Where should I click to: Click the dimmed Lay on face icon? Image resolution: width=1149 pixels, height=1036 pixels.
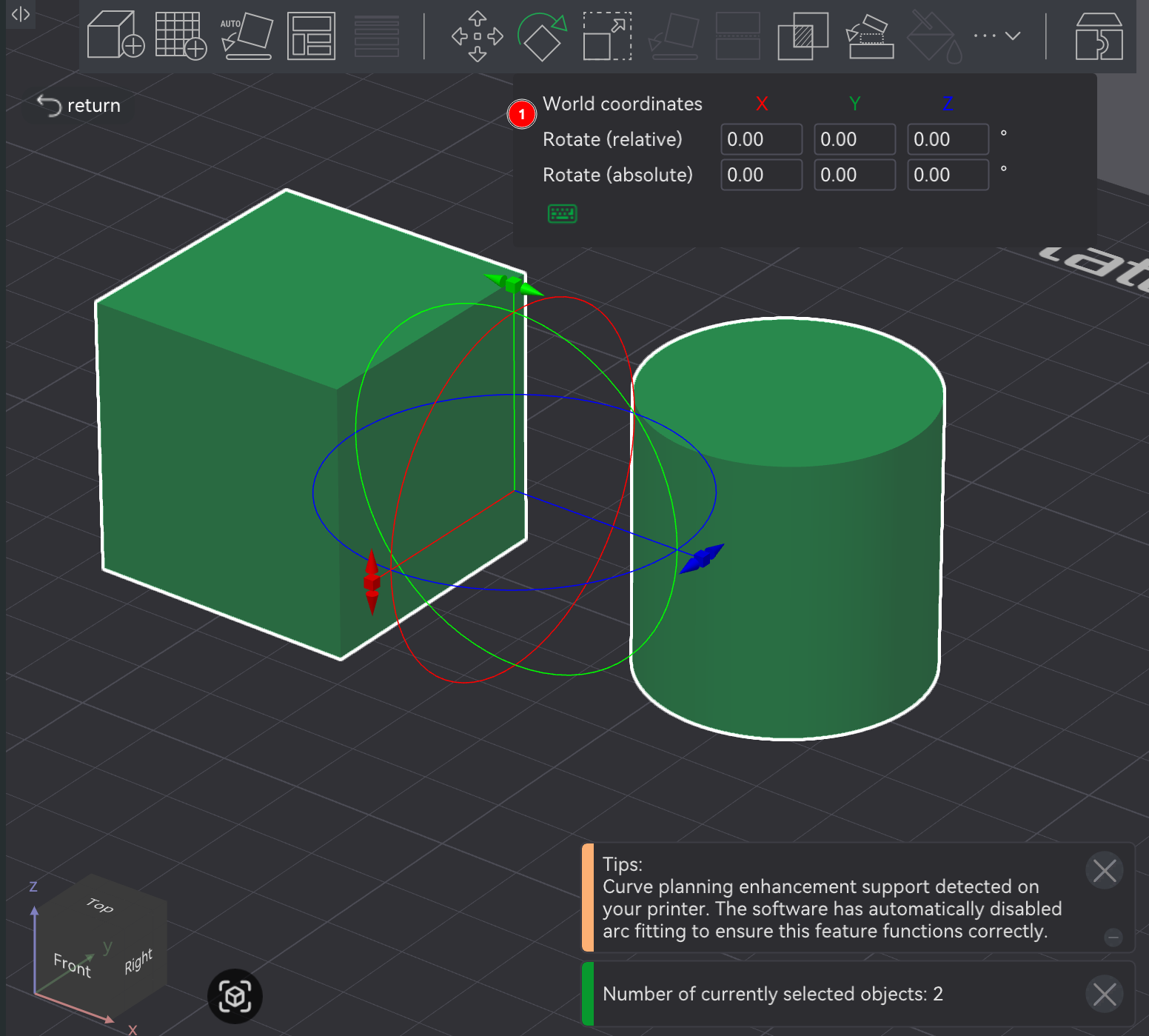tap(673, 36)
